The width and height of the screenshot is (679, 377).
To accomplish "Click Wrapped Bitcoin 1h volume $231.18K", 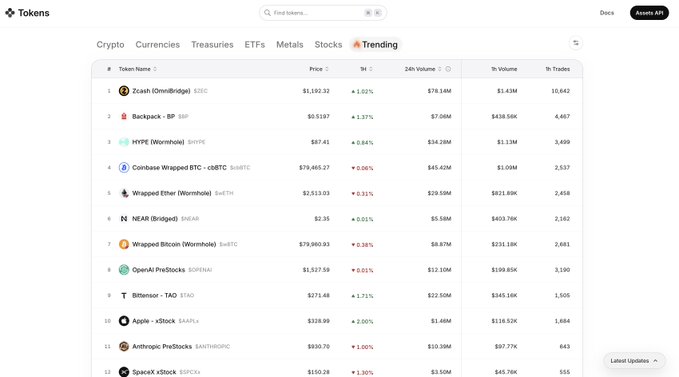I will tap(504, 244).
